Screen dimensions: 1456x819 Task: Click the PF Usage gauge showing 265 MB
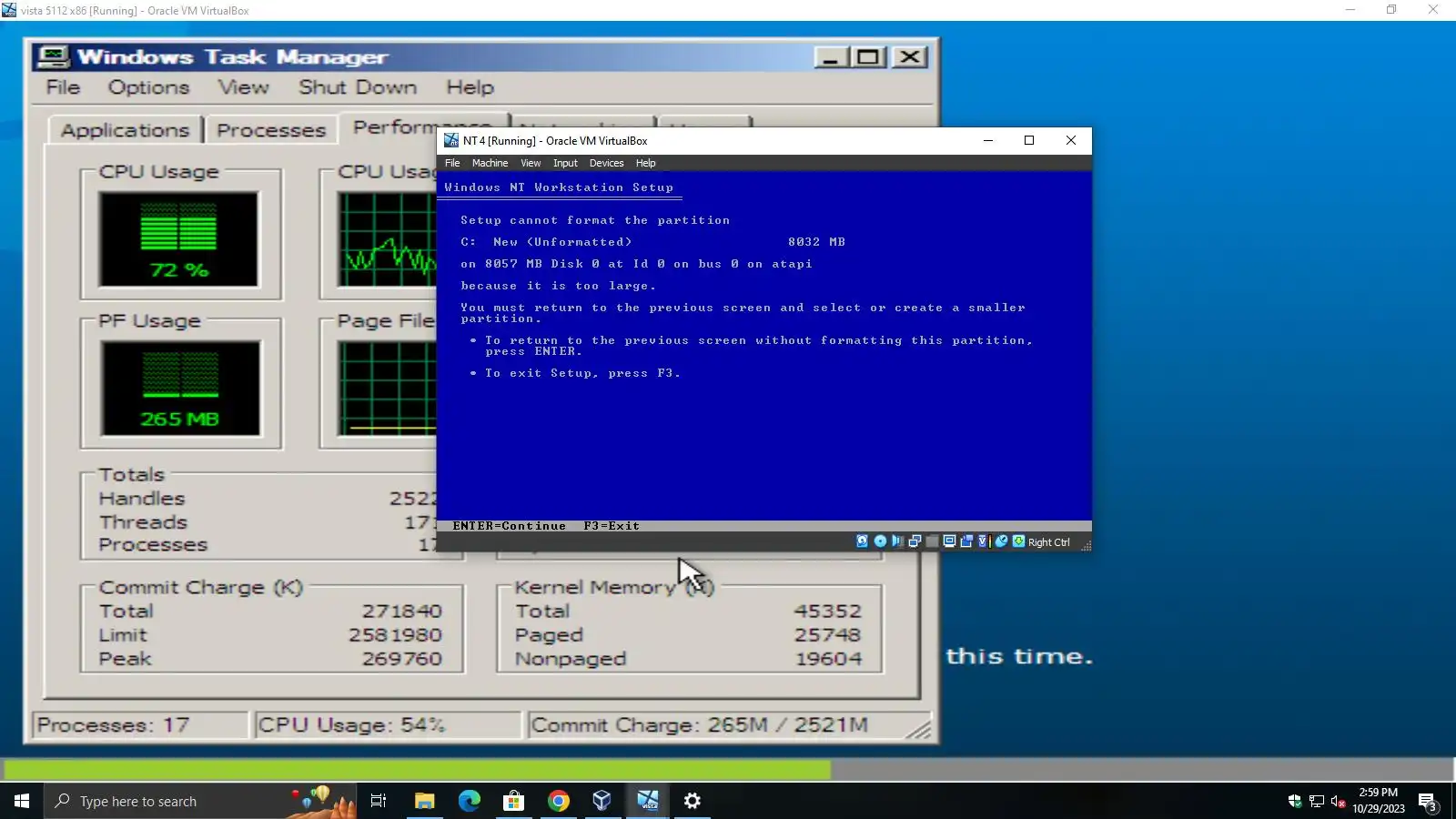click(180, 389)
